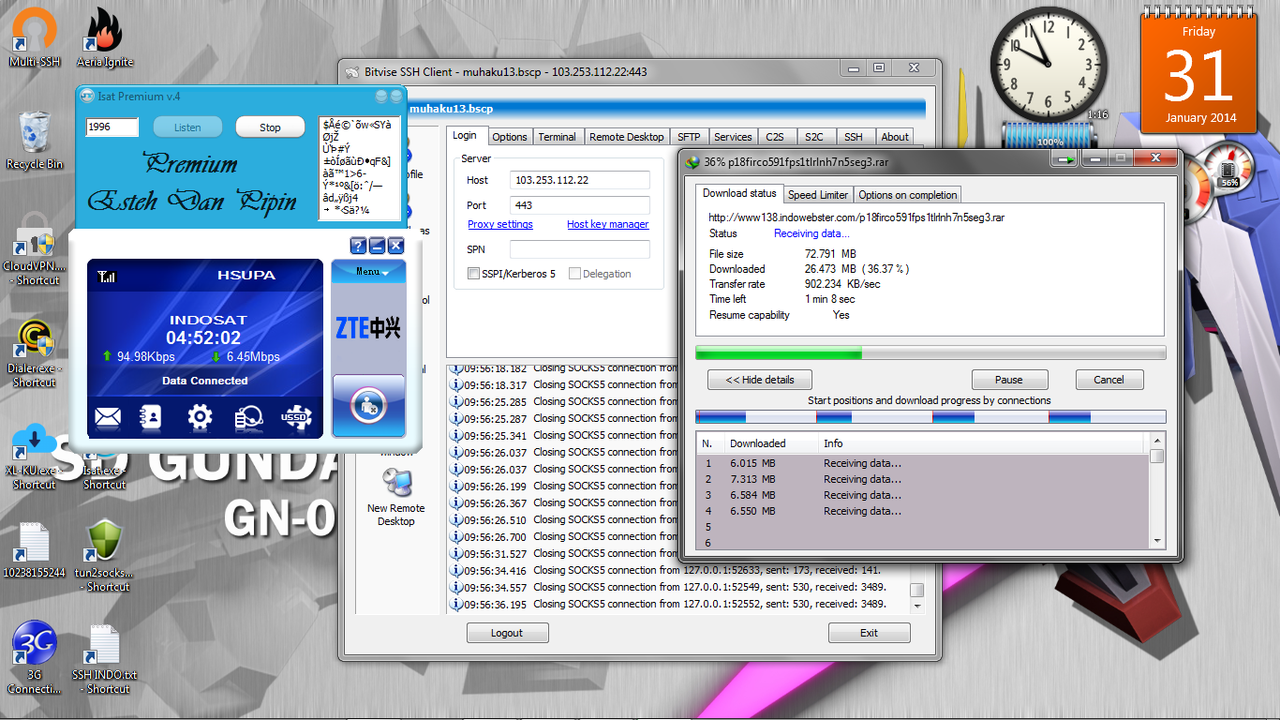The height and width of the screenshot is (720, 1280).
Task: Pause the download
Action: [x=1009, y=380]
